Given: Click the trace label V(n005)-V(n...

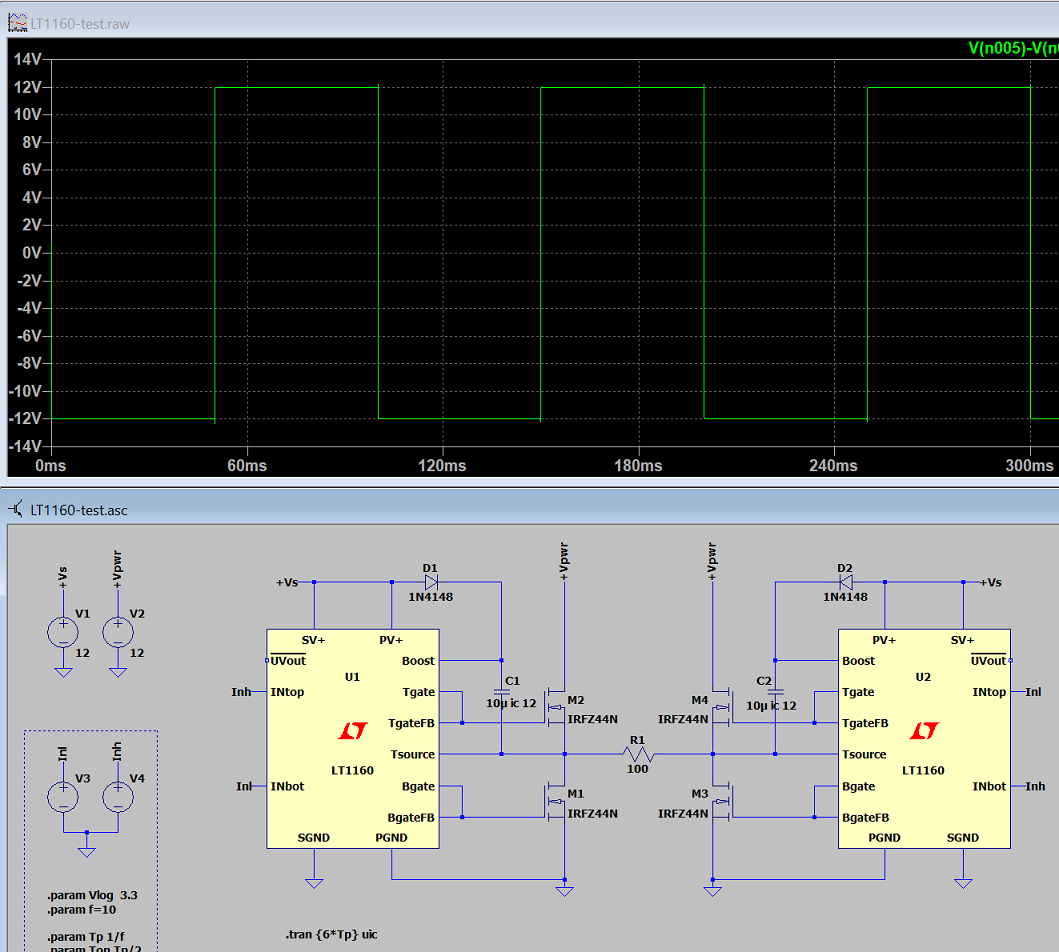Looking at the screenshot, I should (x=1013, y=48).
